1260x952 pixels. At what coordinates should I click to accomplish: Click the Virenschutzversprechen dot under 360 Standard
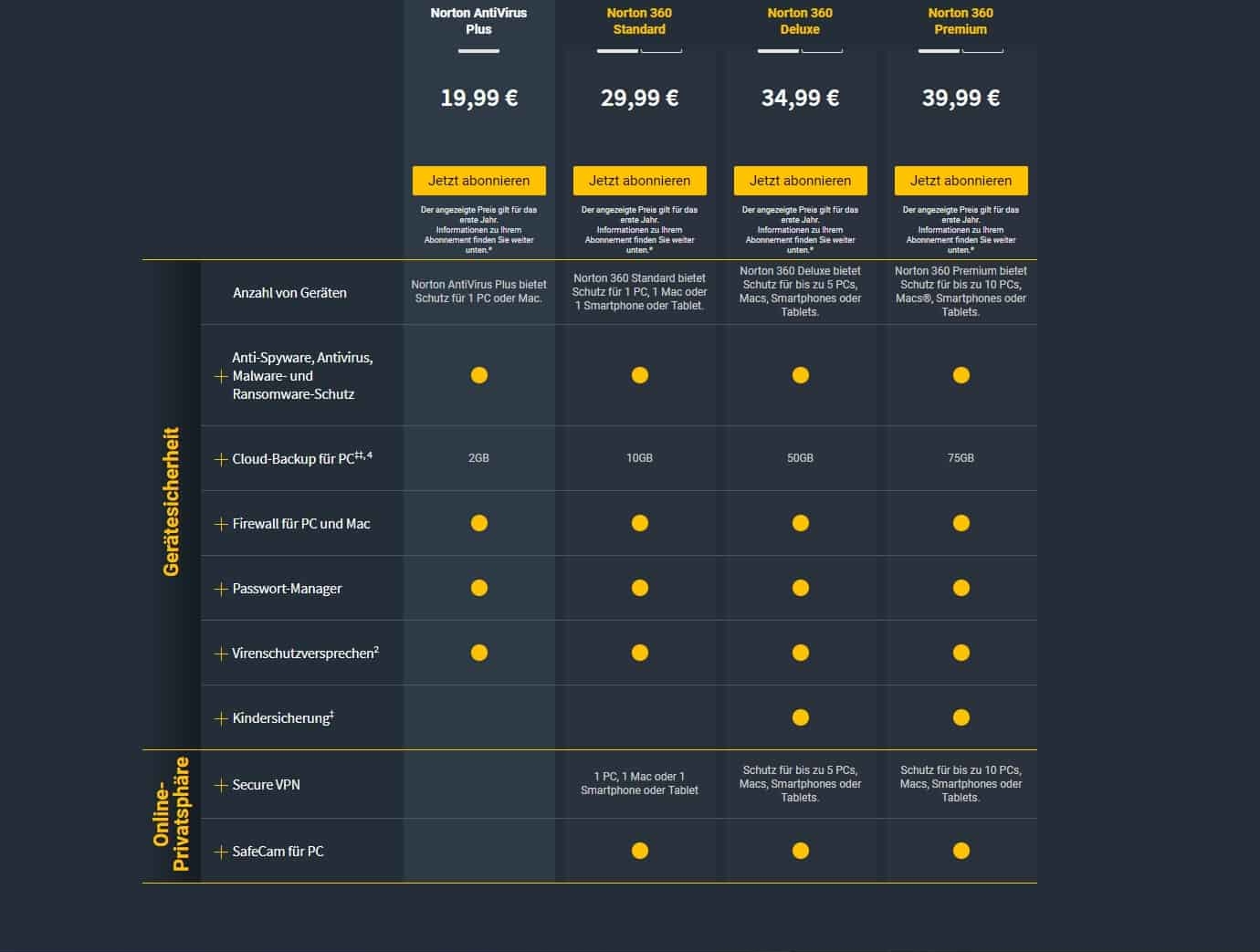[x=639, y=653]
